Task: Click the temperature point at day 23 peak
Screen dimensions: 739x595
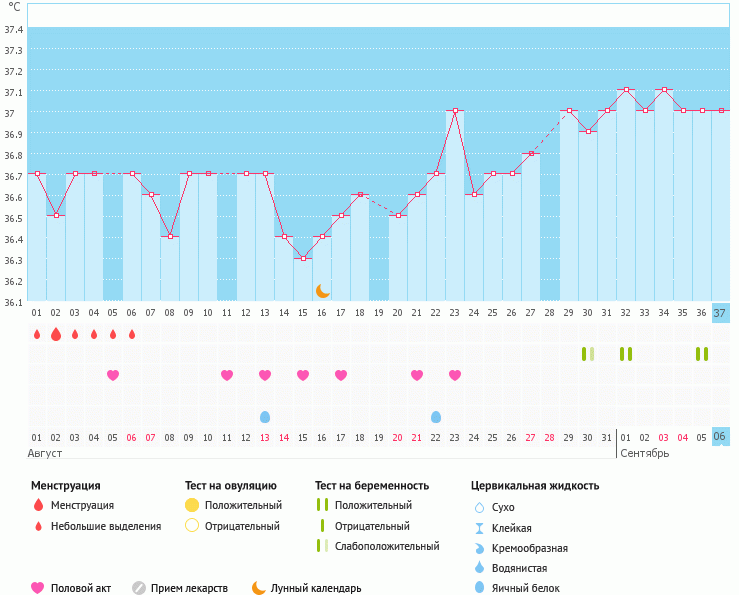Action: 455,111
